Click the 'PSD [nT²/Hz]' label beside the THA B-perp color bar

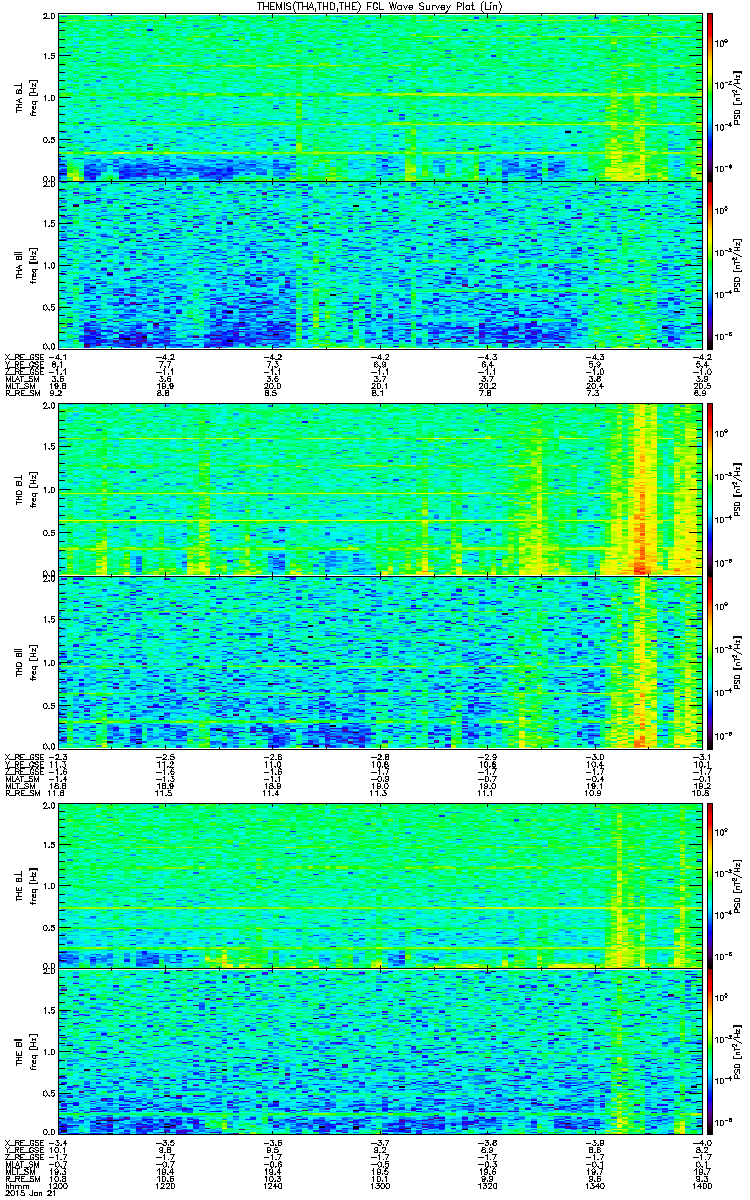(740, 97)
